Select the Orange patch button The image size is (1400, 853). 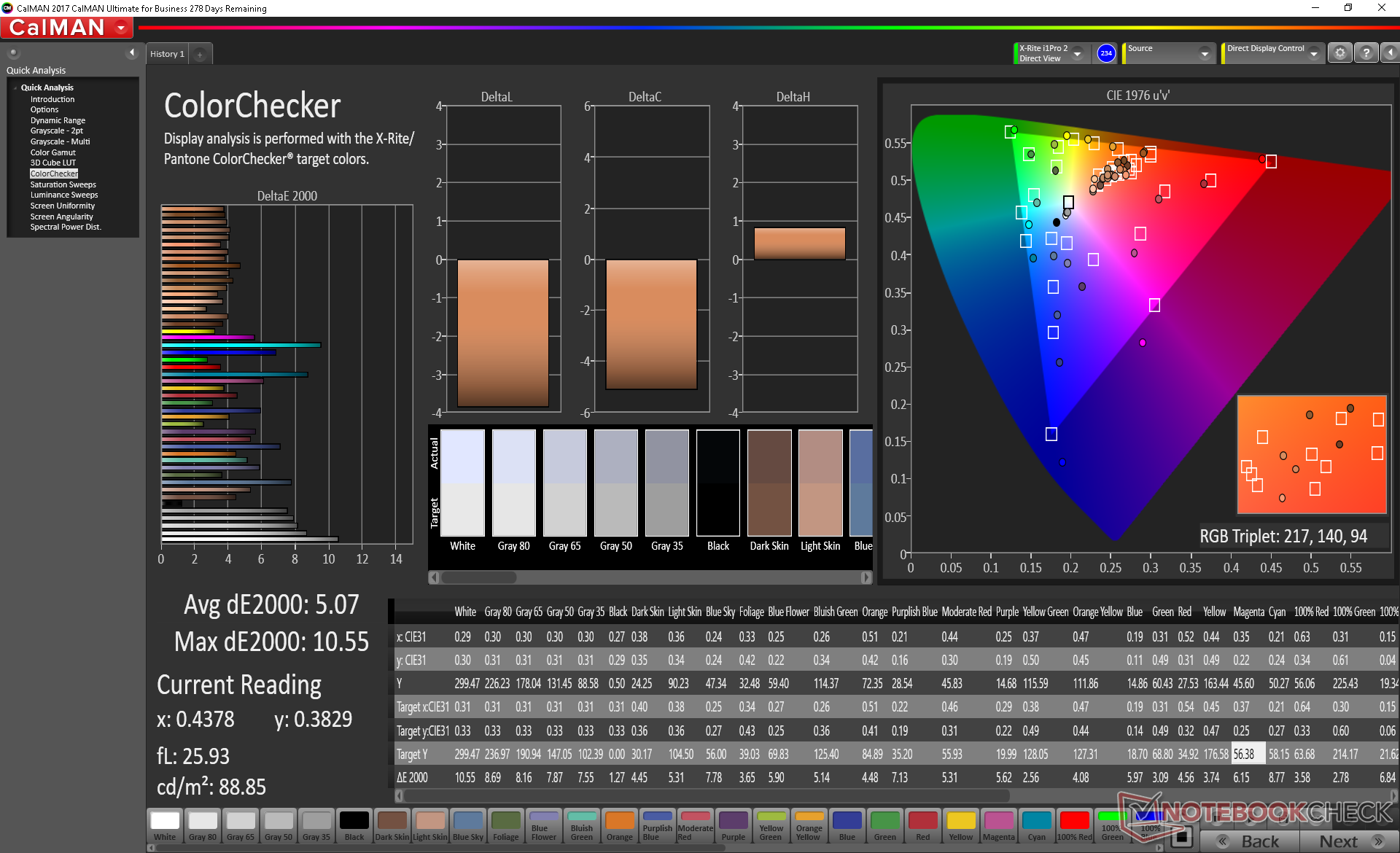pos(620,826)
